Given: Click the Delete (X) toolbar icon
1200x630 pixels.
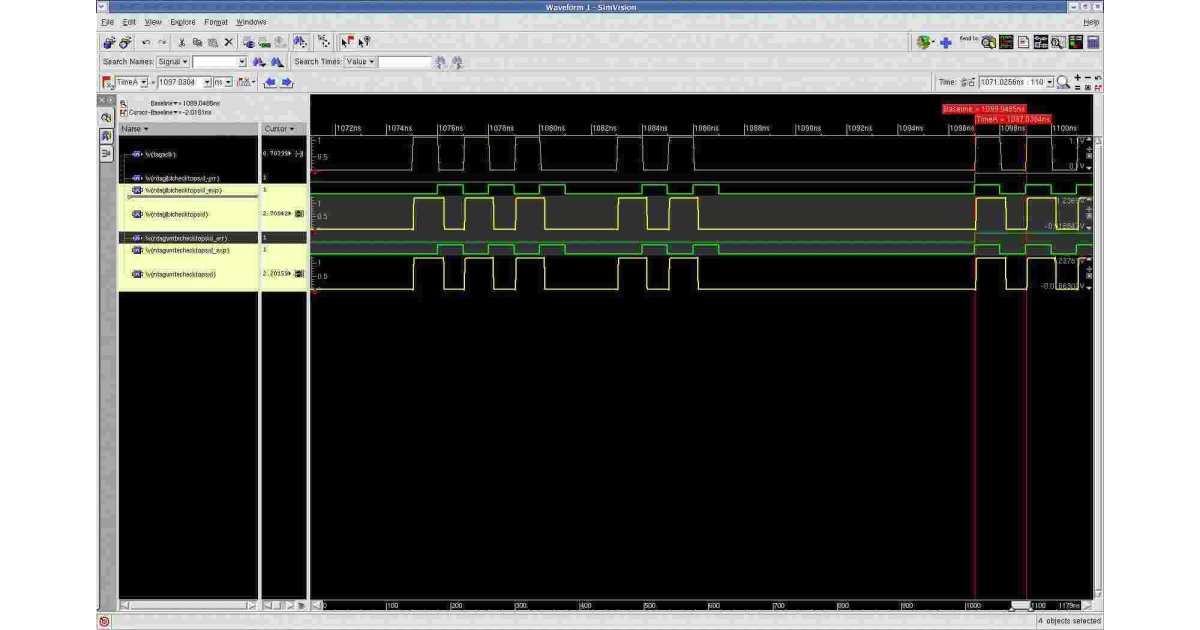Looking at the screenshot, I should click(227, 42).
